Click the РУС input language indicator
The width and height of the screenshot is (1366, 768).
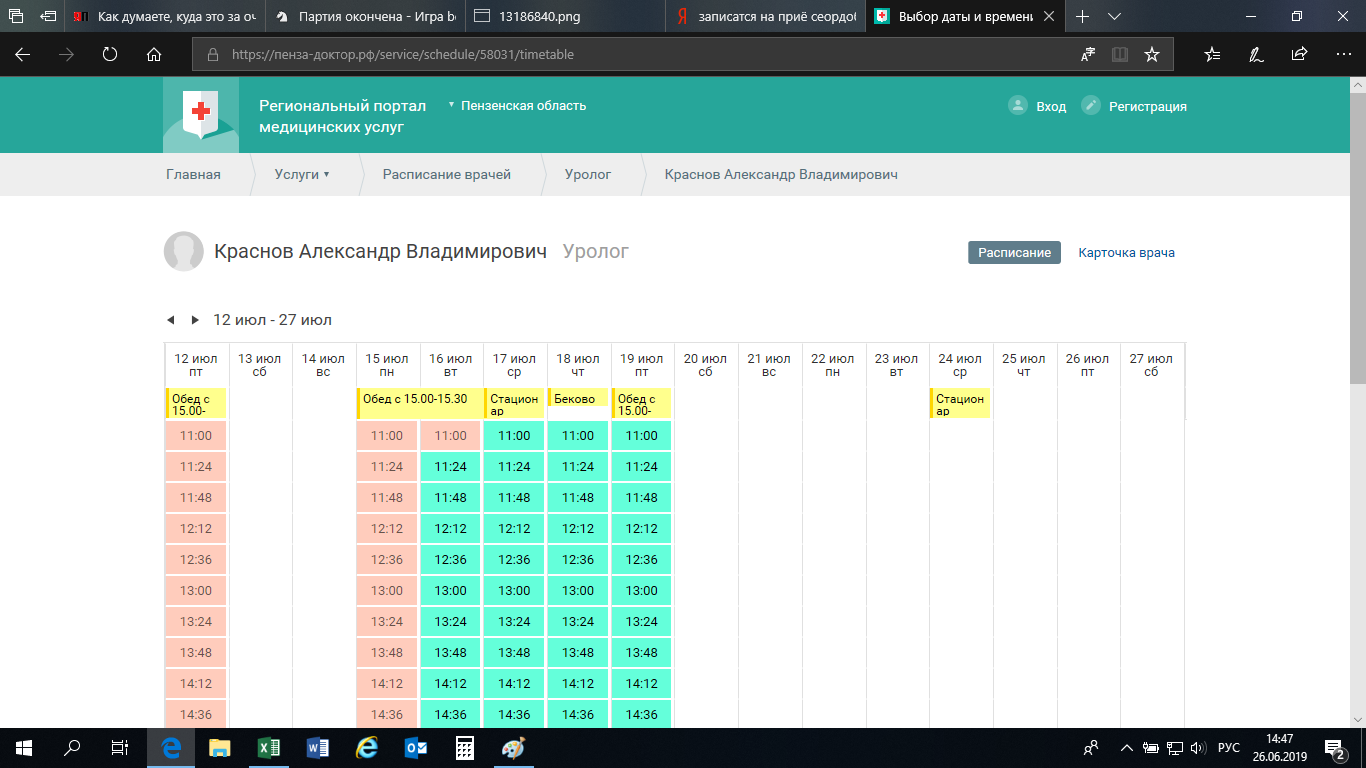1229,748
